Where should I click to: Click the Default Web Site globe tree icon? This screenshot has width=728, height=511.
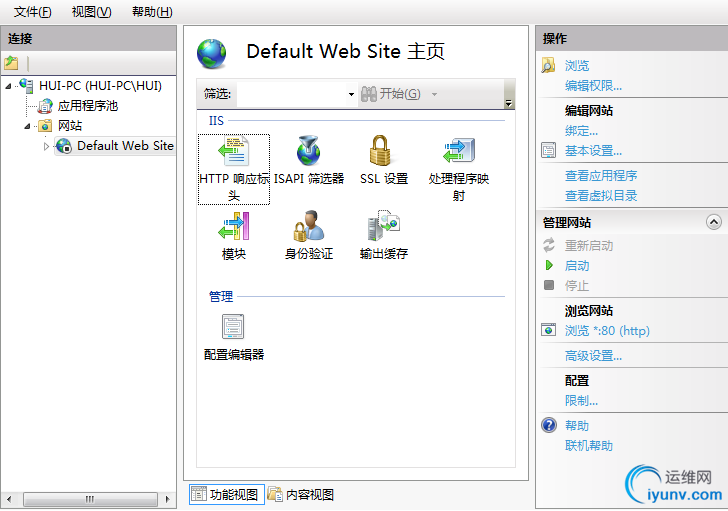[x=64, y=146]
